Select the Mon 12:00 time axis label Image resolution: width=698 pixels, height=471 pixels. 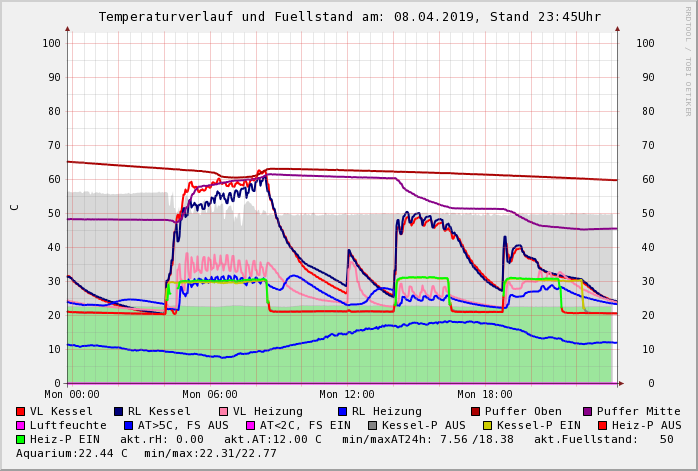tap(347, 395)
